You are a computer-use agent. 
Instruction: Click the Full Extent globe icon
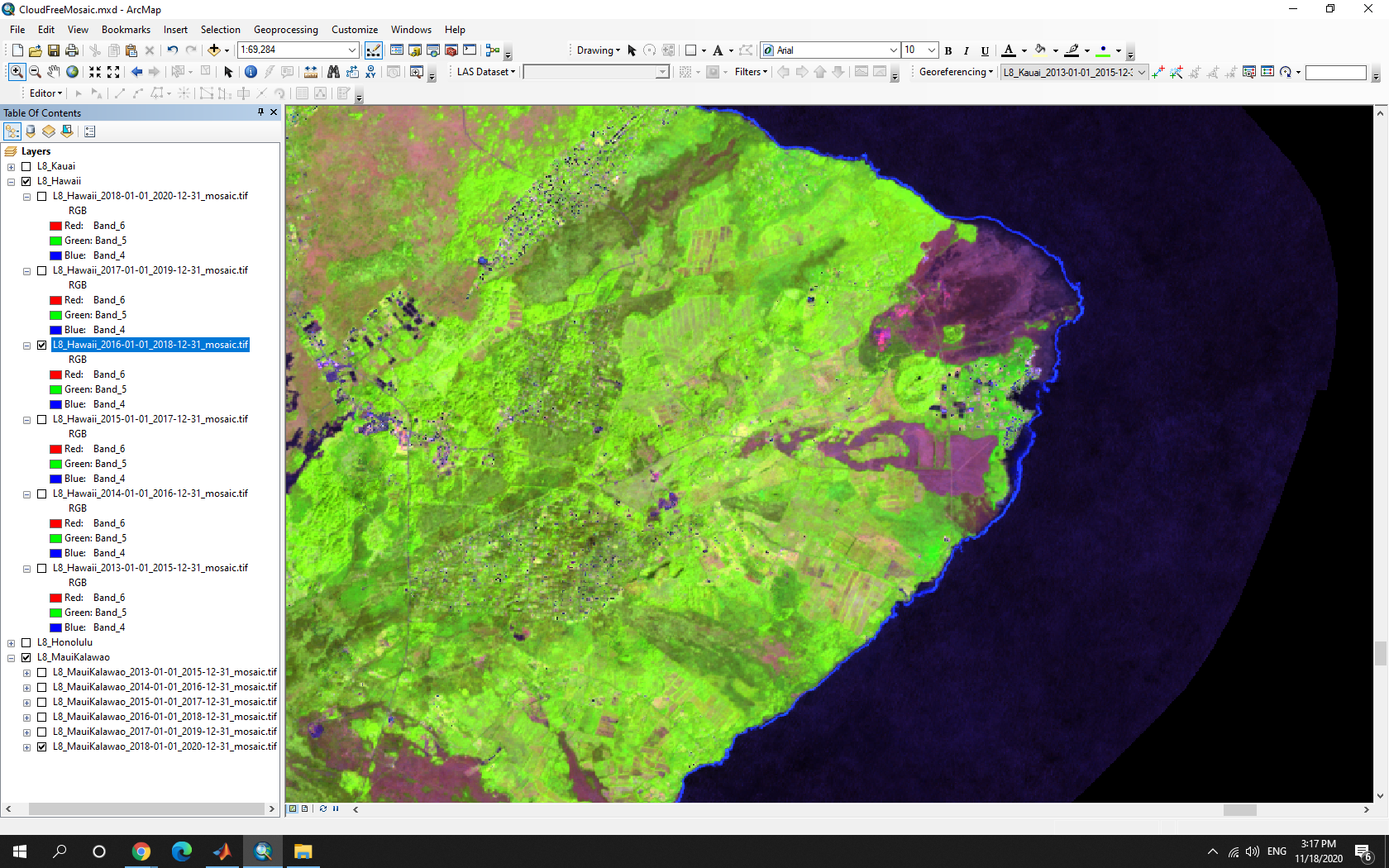(73, 72)
